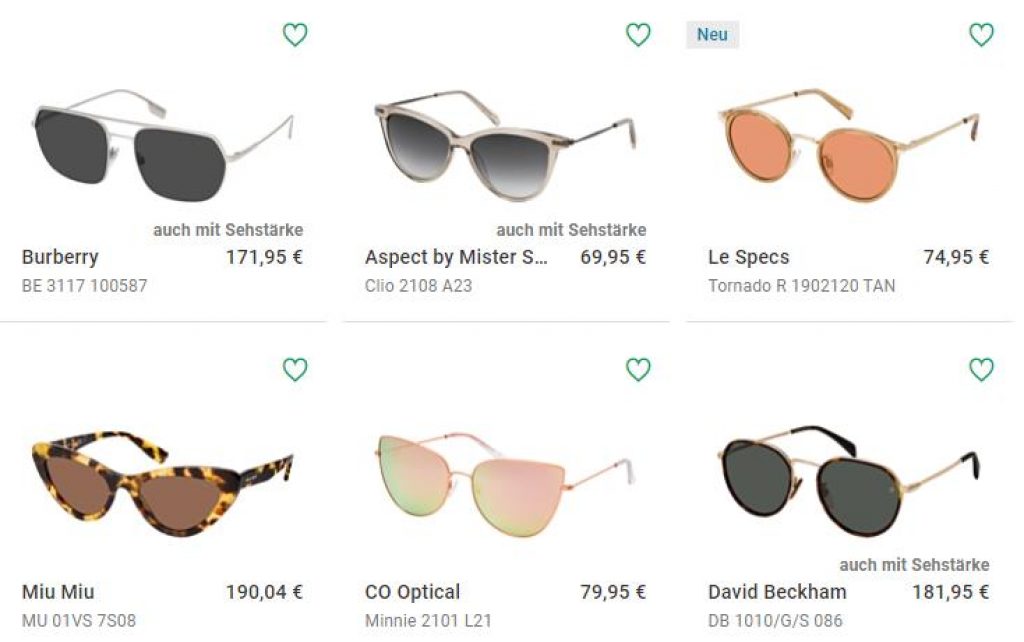Screen dimensions: 1024x642
Task: Favorite the David Beckham sunglasses
Action: 982,370
